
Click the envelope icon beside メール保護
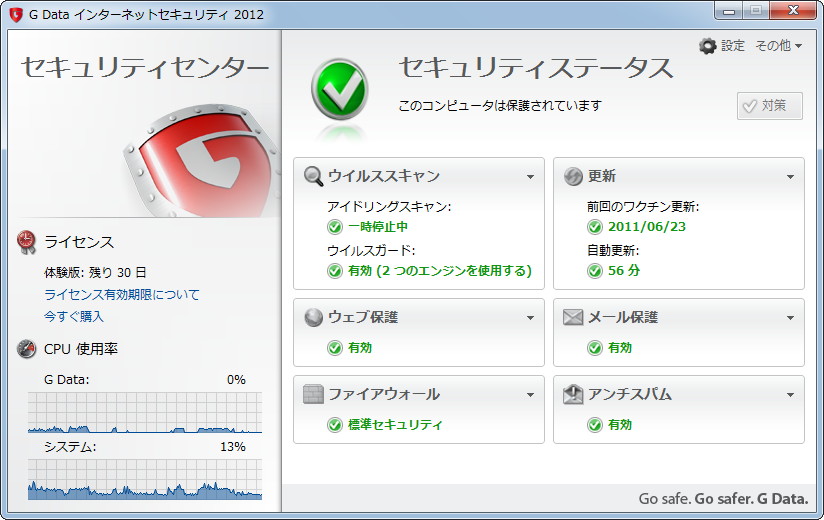[573, 317]
